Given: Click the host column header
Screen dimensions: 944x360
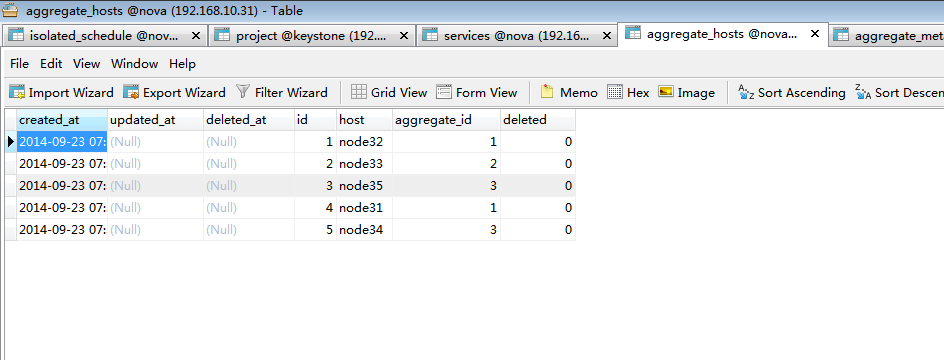Looking at the screenshot, I should 364,120.
